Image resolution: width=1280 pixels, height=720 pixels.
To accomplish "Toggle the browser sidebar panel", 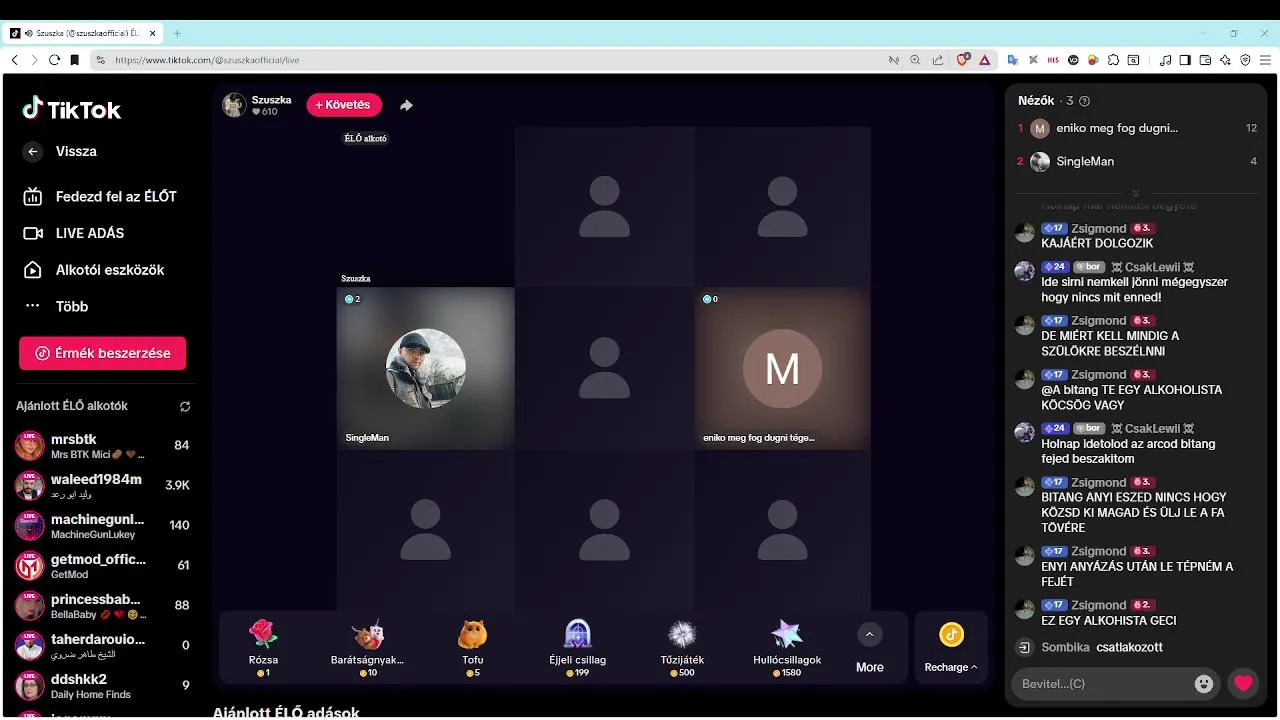I will pos(1185,60).
